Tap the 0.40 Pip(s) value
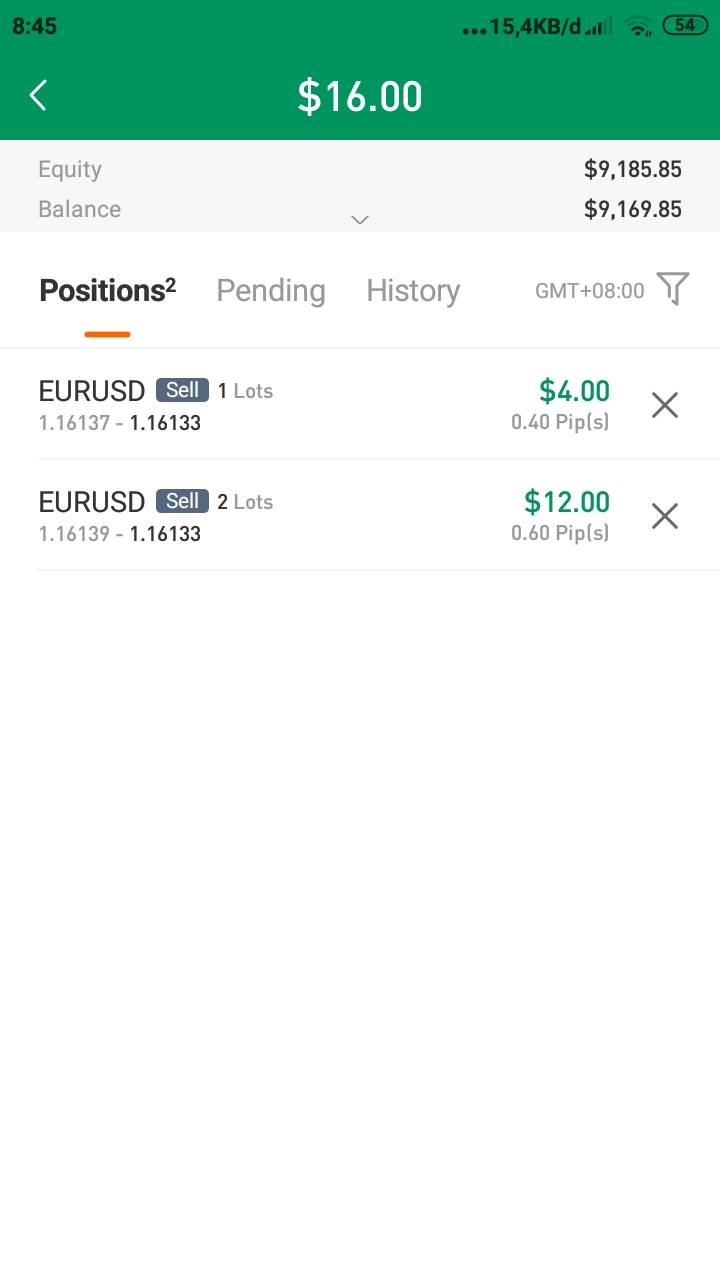The width and height of the screenshot is (720, 1280). (x=560, y=423)
